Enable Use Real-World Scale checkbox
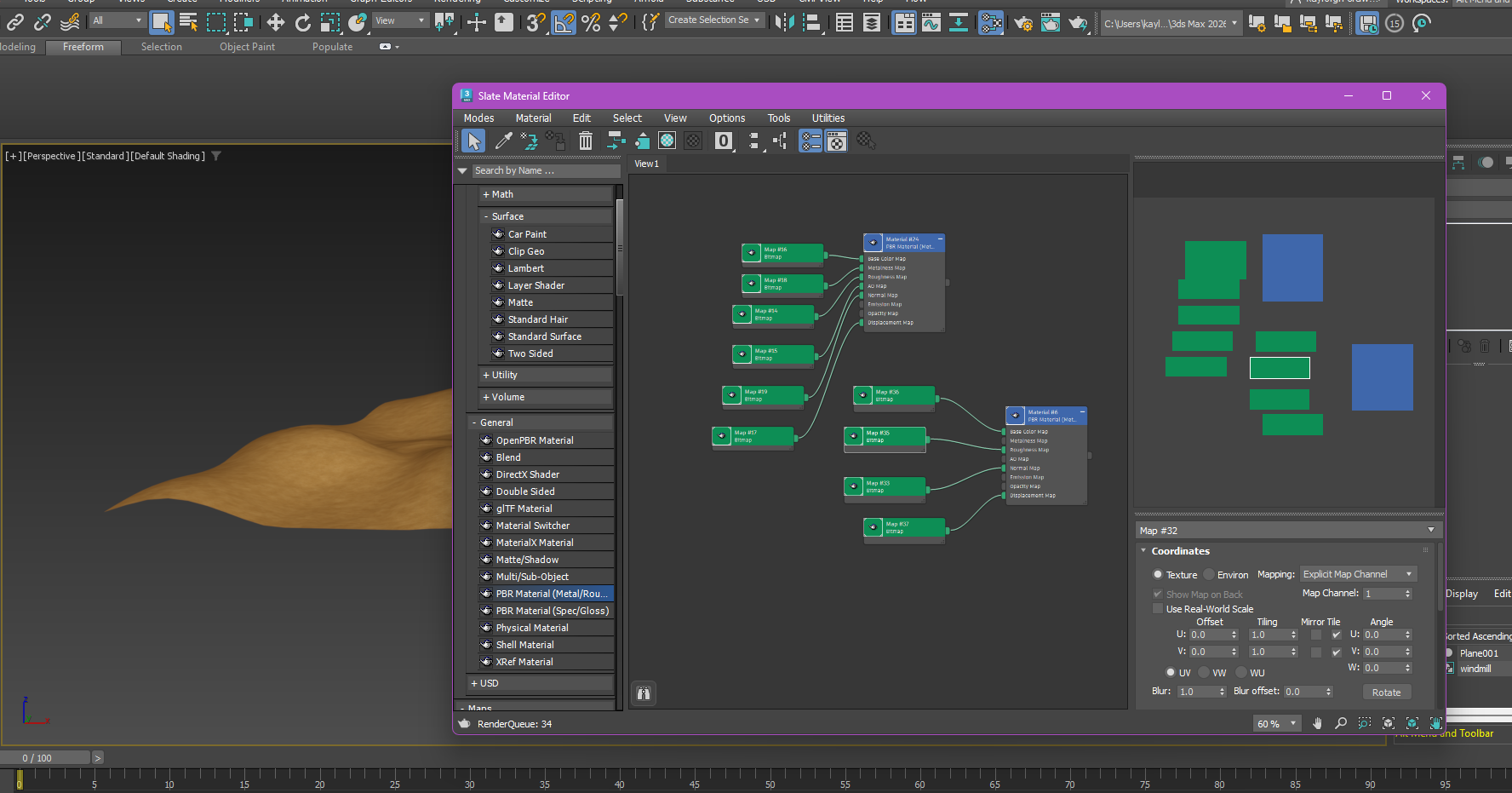 (1158, 609)
